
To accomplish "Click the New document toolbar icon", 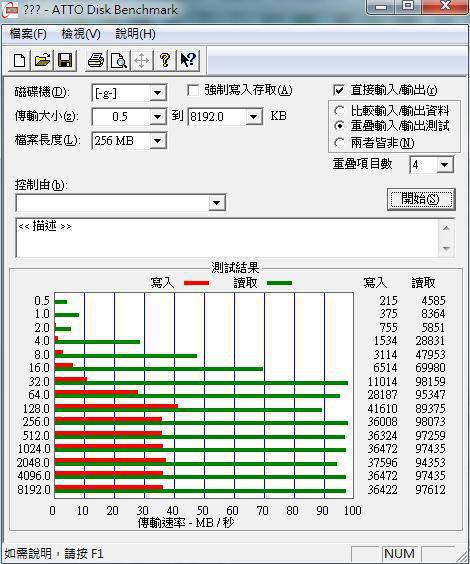I will tap(20, 60).
